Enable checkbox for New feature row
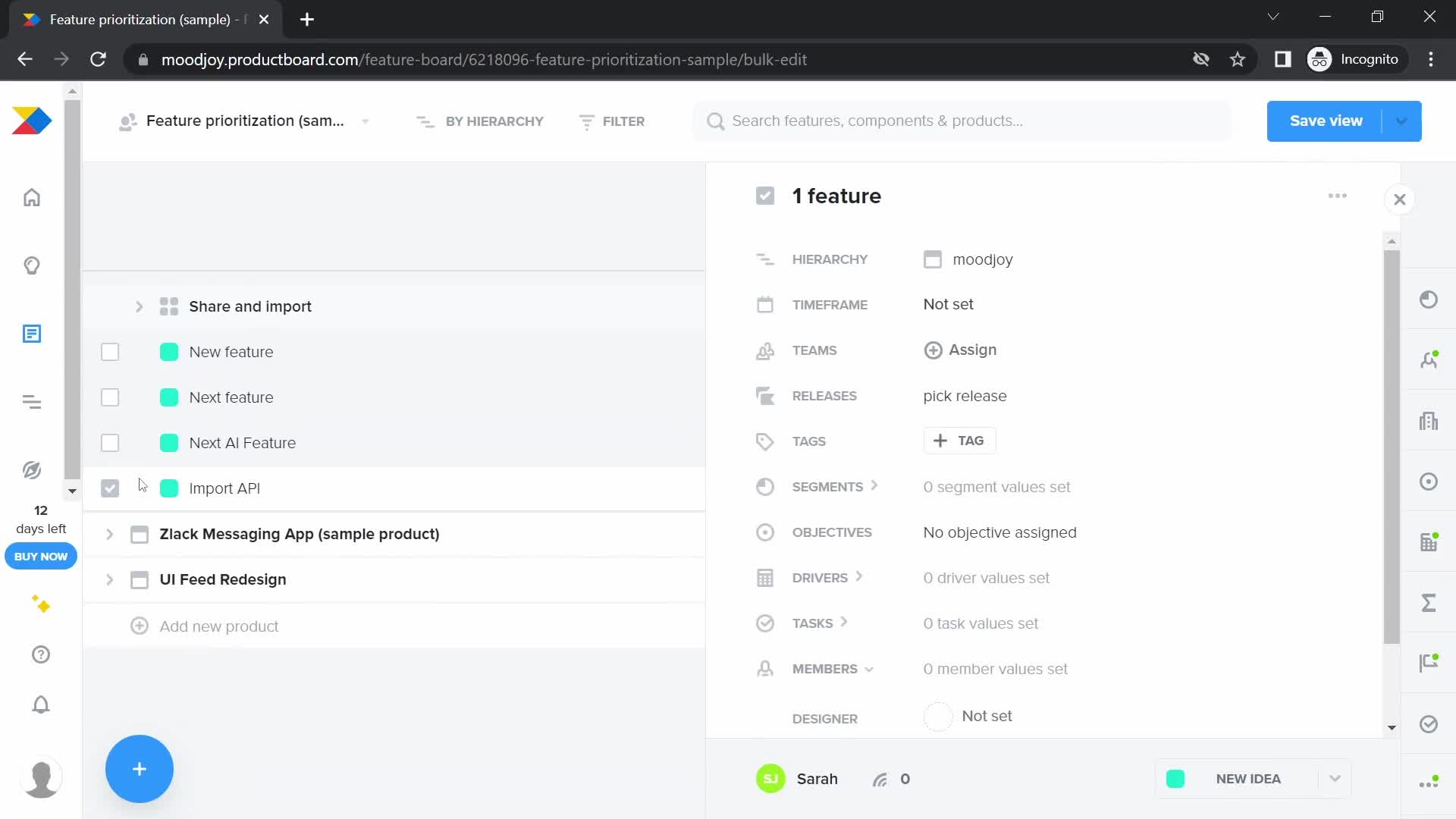 [110, 351]
